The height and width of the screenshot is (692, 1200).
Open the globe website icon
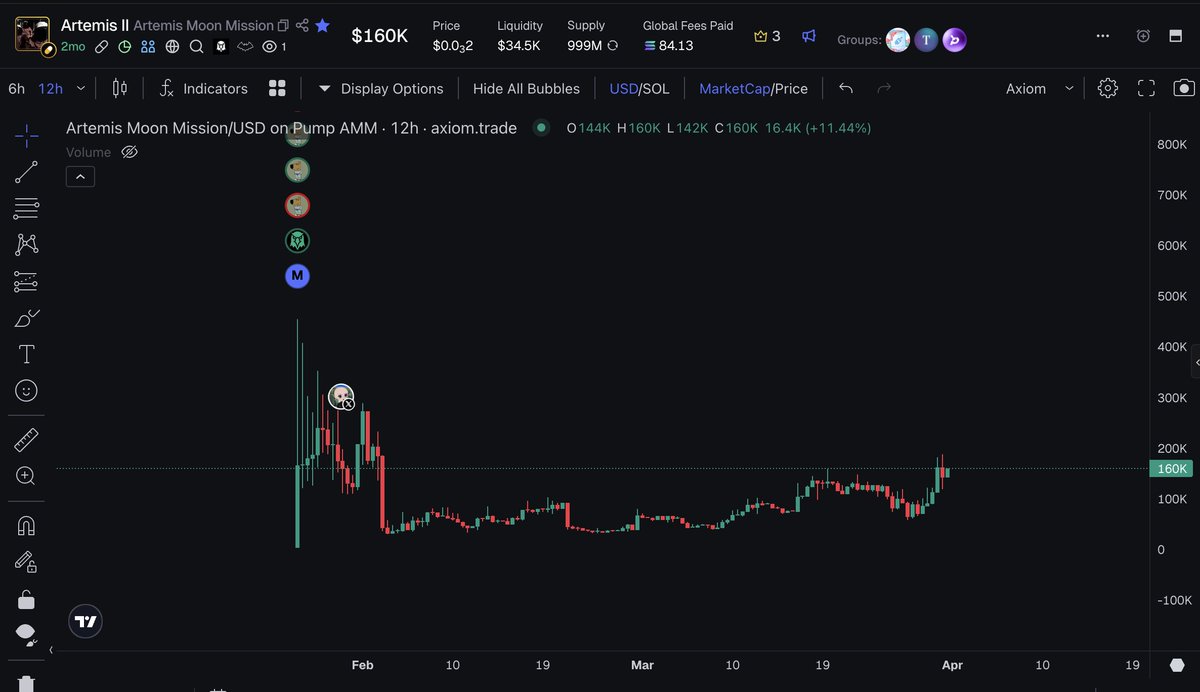pos(172,46)
